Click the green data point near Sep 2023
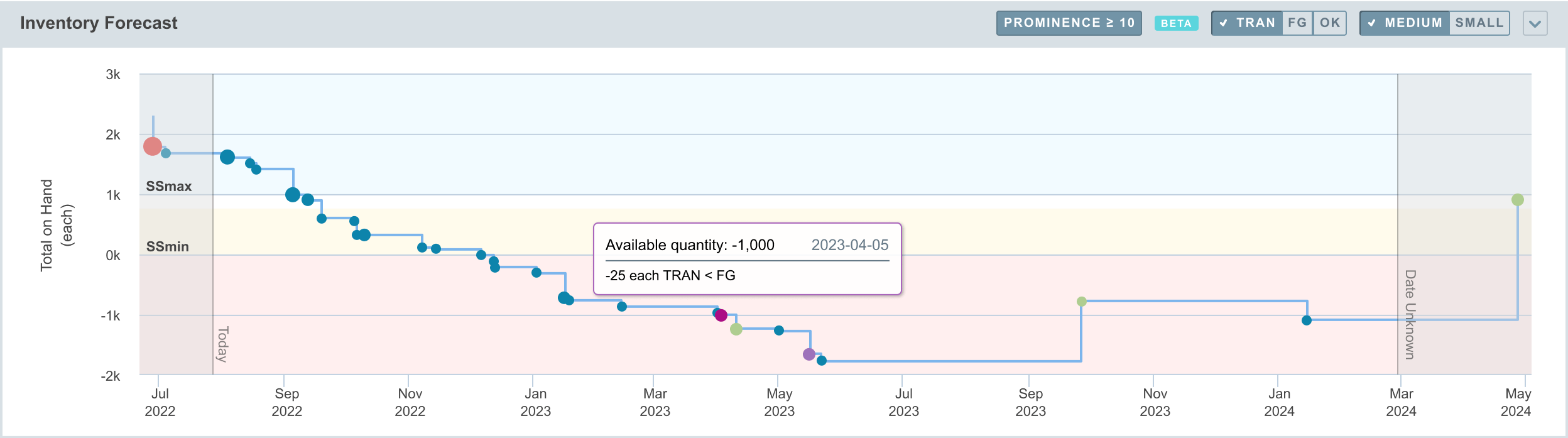 click(x=1082, y=302)
